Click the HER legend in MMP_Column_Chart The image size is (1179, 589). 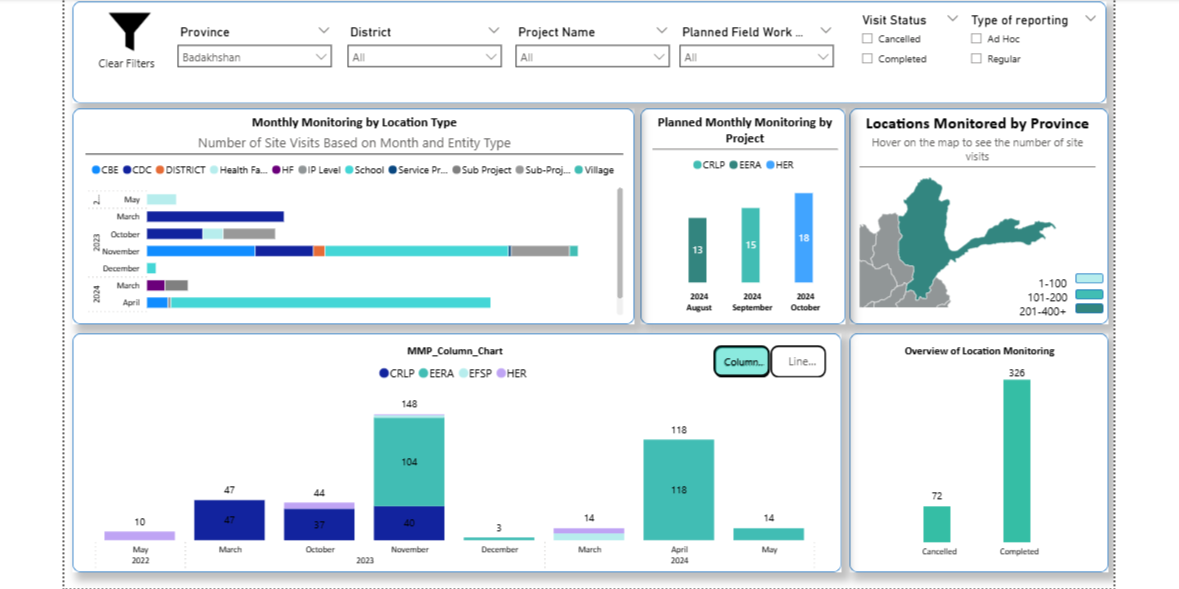click(x=512, y=372)
